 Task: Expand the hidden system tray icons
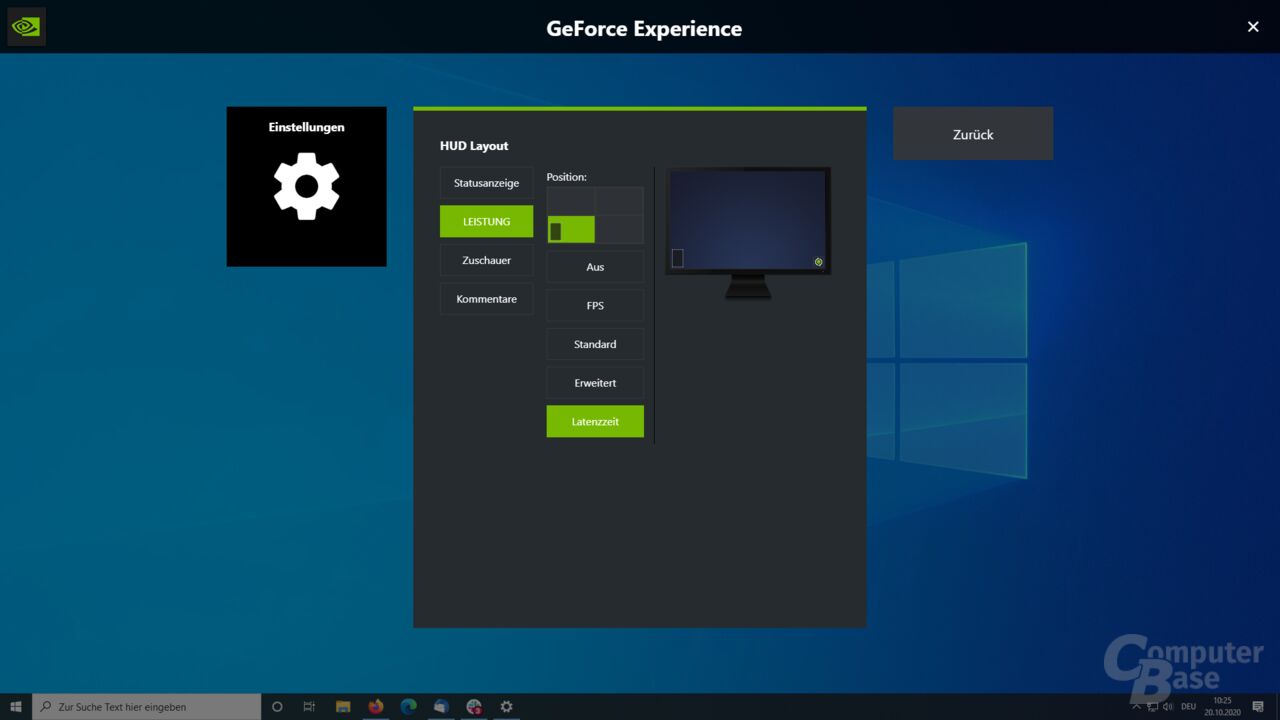1135,706
